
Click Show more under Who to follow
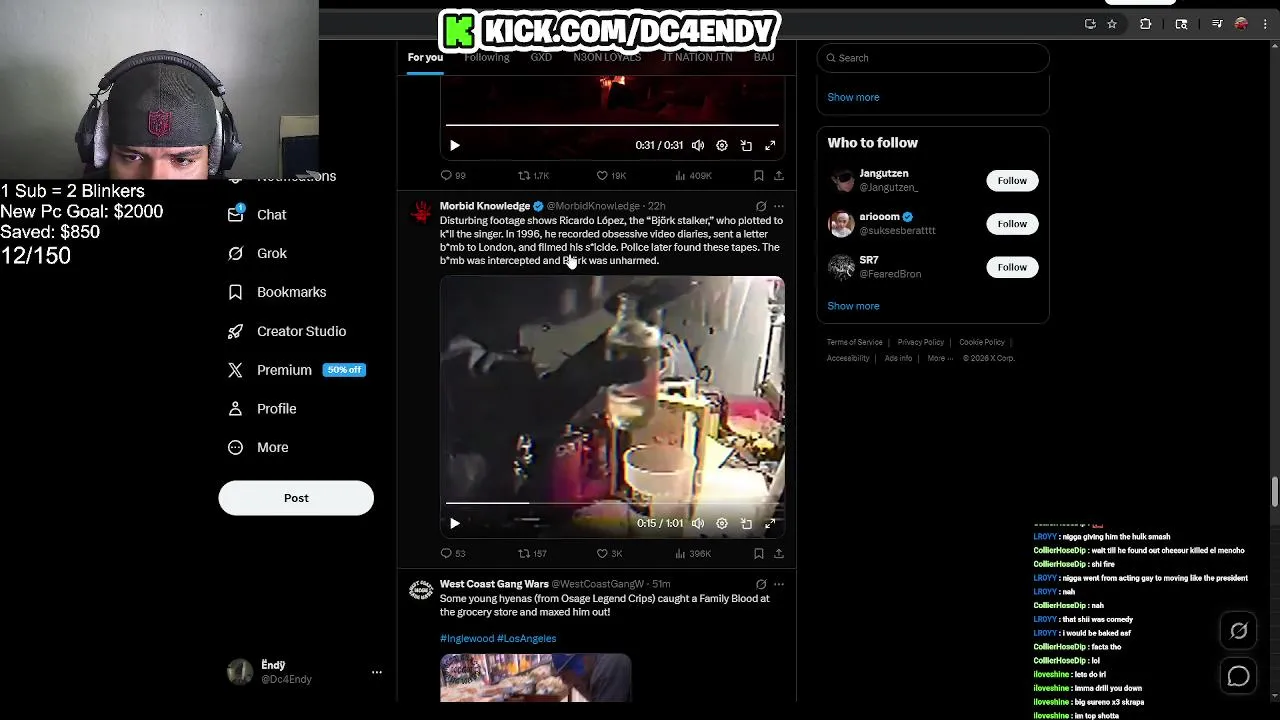[853, 306]
